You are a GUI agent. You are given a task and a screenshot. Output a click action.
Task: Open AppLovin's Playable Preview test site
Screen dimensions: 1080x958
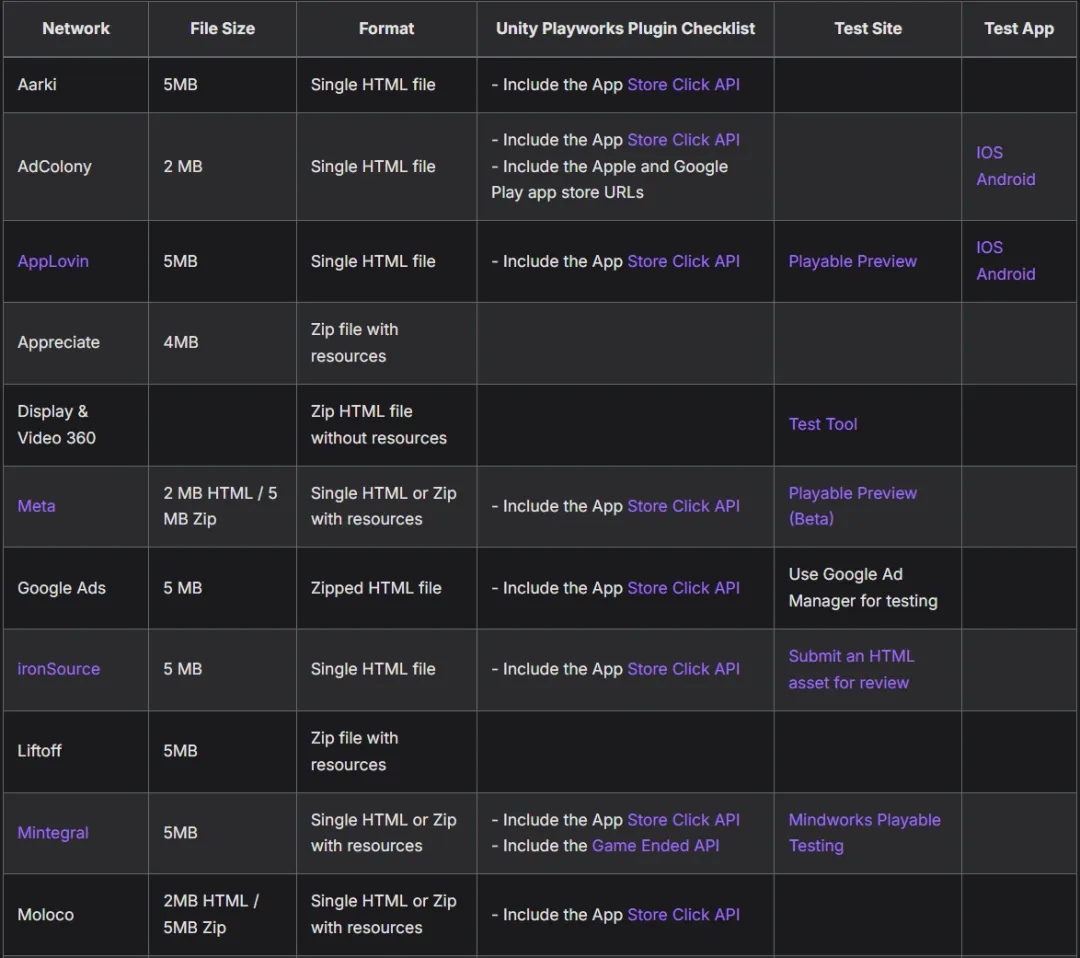[852, 261]
